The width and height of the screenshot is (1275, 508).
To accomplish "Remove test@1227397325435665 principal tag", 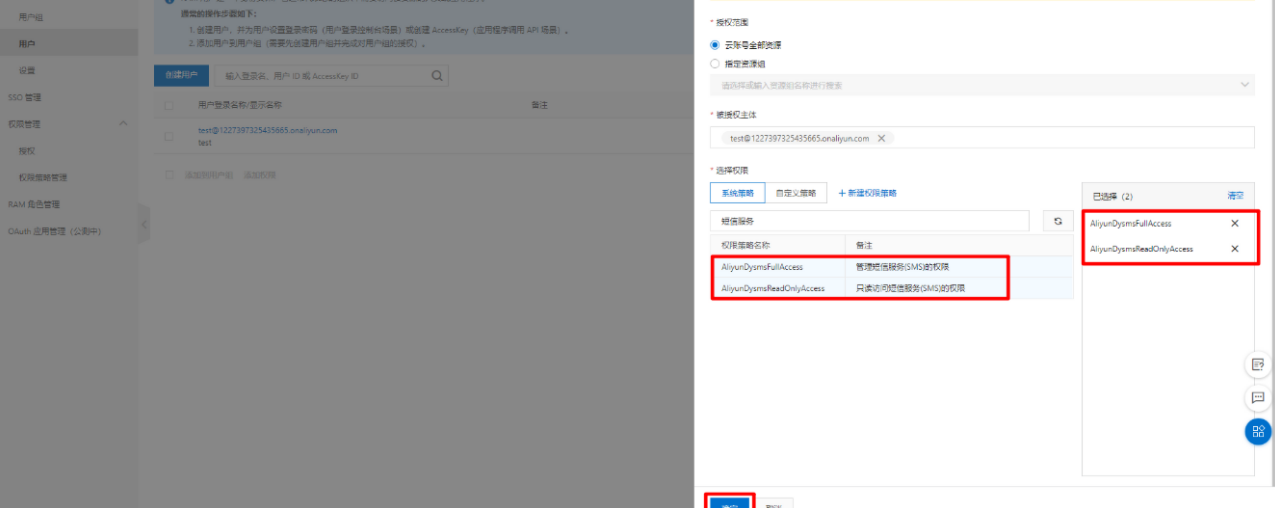I will click(881, 138).
